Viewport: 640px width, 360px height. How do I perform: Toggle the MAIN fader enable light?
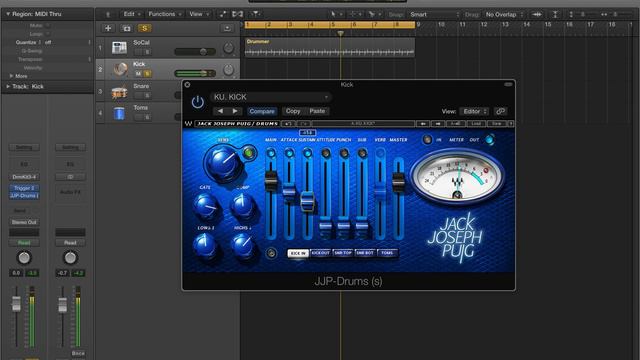(271, 153)
